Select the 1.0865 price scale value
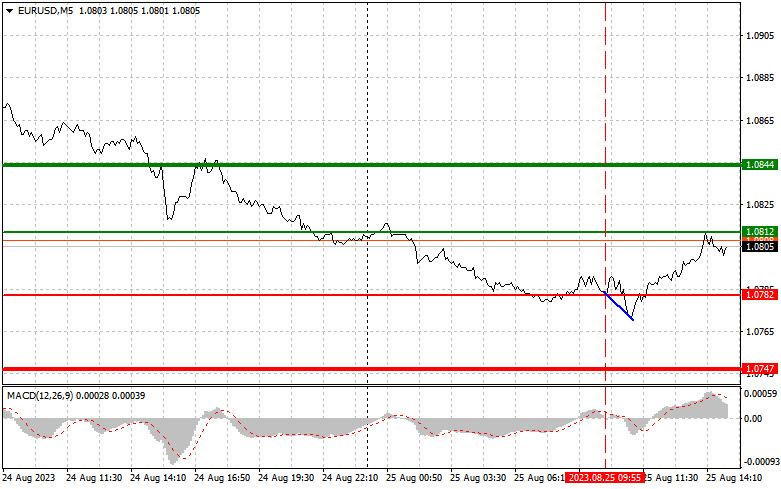781x489 pixels. (760, 121)
